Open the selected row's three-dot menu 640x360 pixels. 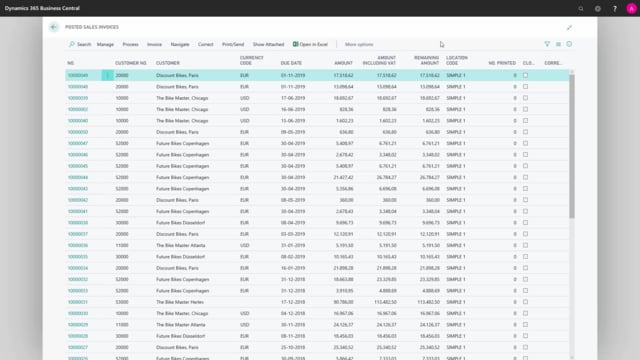coord(107,75)
